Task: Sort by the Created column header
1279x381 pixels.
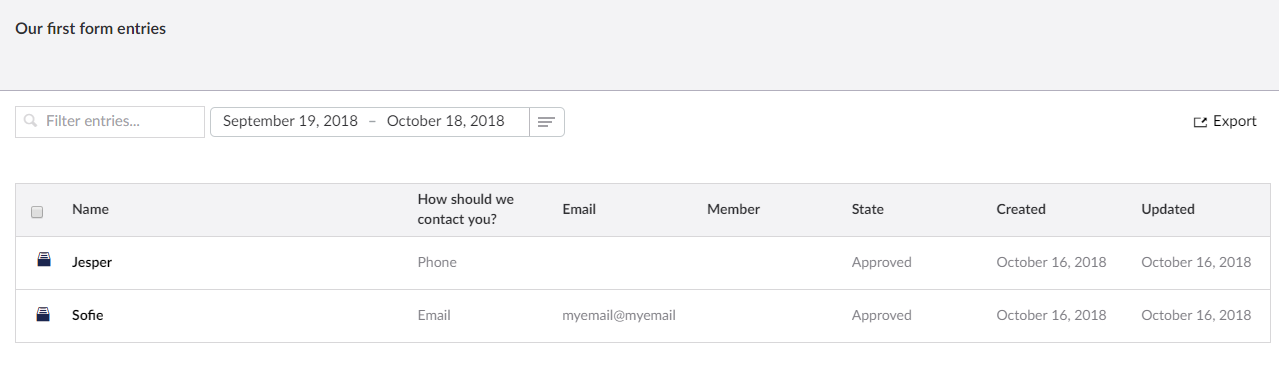Action: 1021,209
